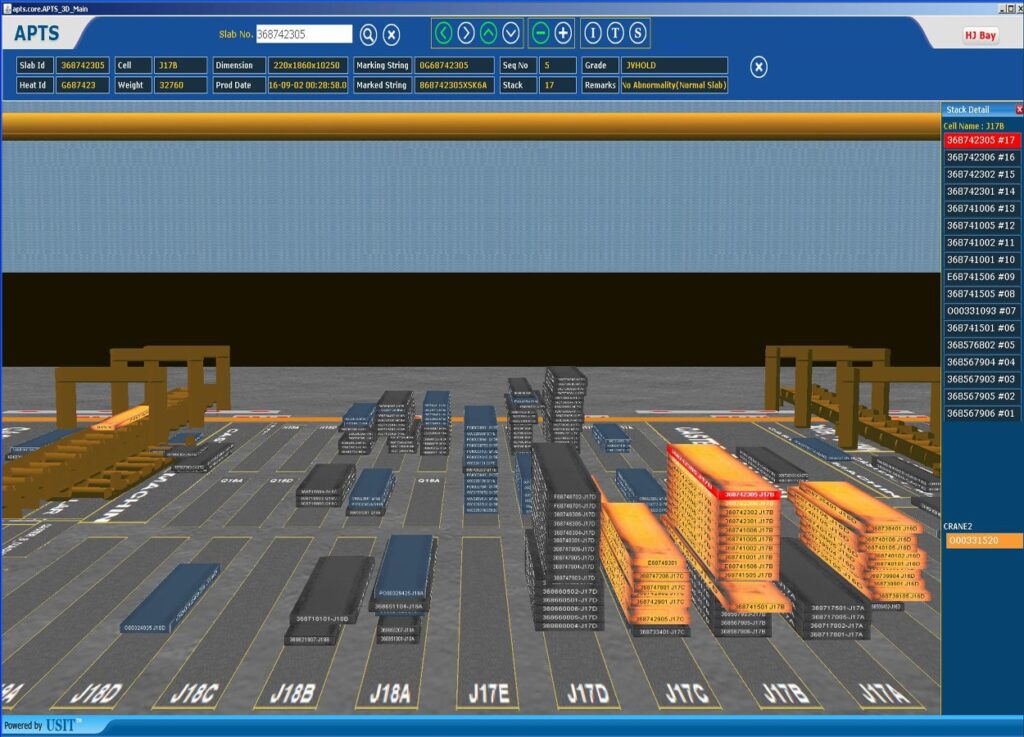The width and height of the screenshot is (1024, 737).
Task: Click the J17D floor cell label
Action: tap(588, 693)
